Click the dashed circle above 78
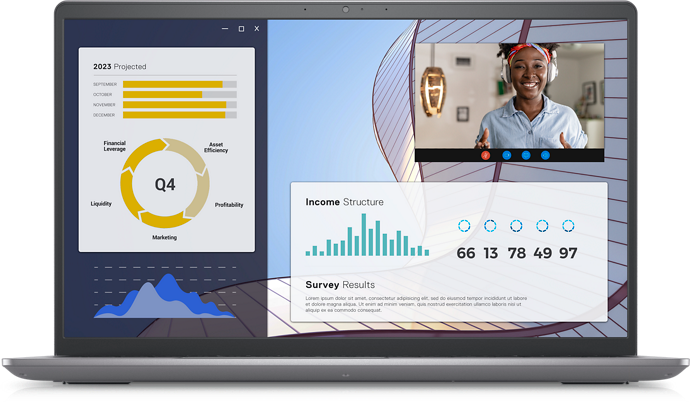This screenshot has height=402, width=690. pos(516,226)
